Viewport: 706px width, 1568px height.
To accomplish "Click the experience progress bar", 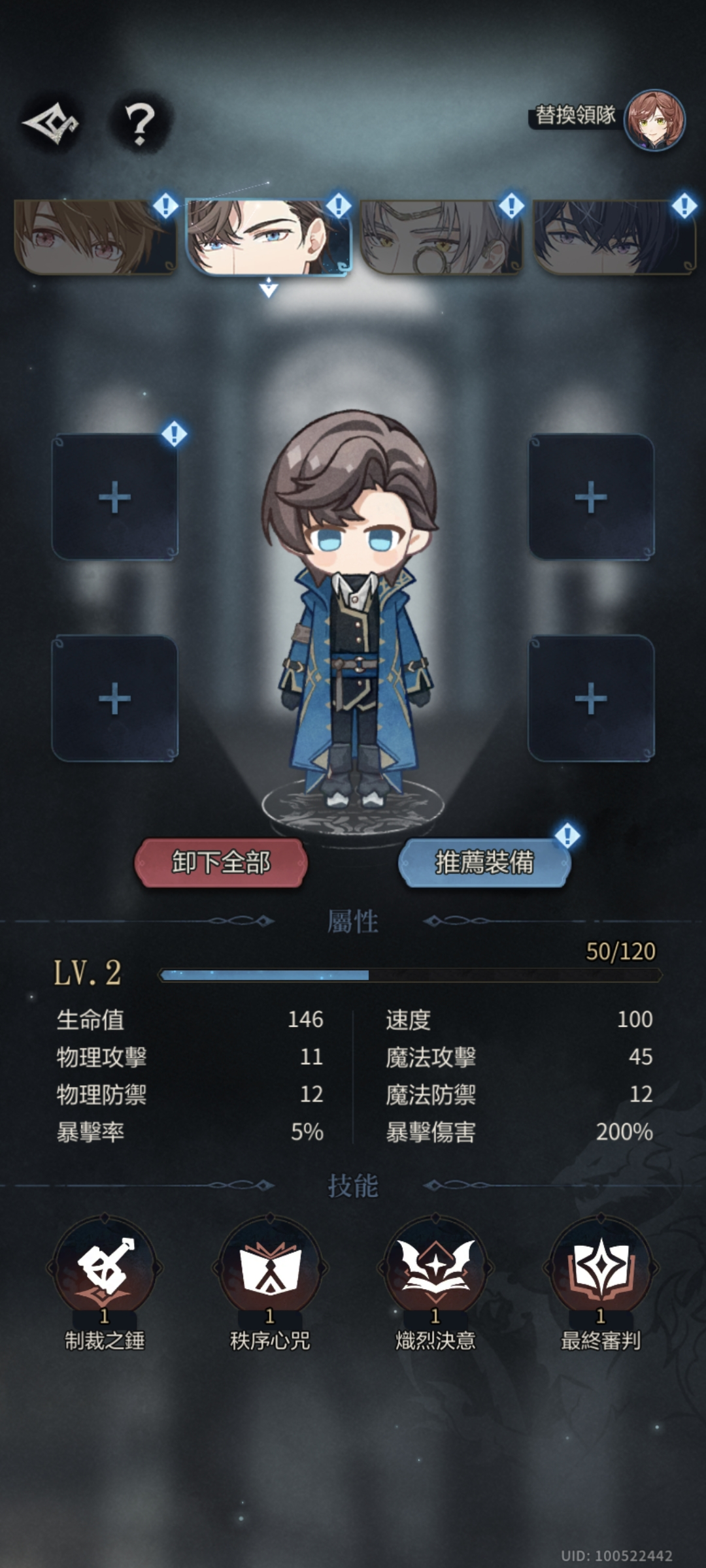I will (411, 975).
